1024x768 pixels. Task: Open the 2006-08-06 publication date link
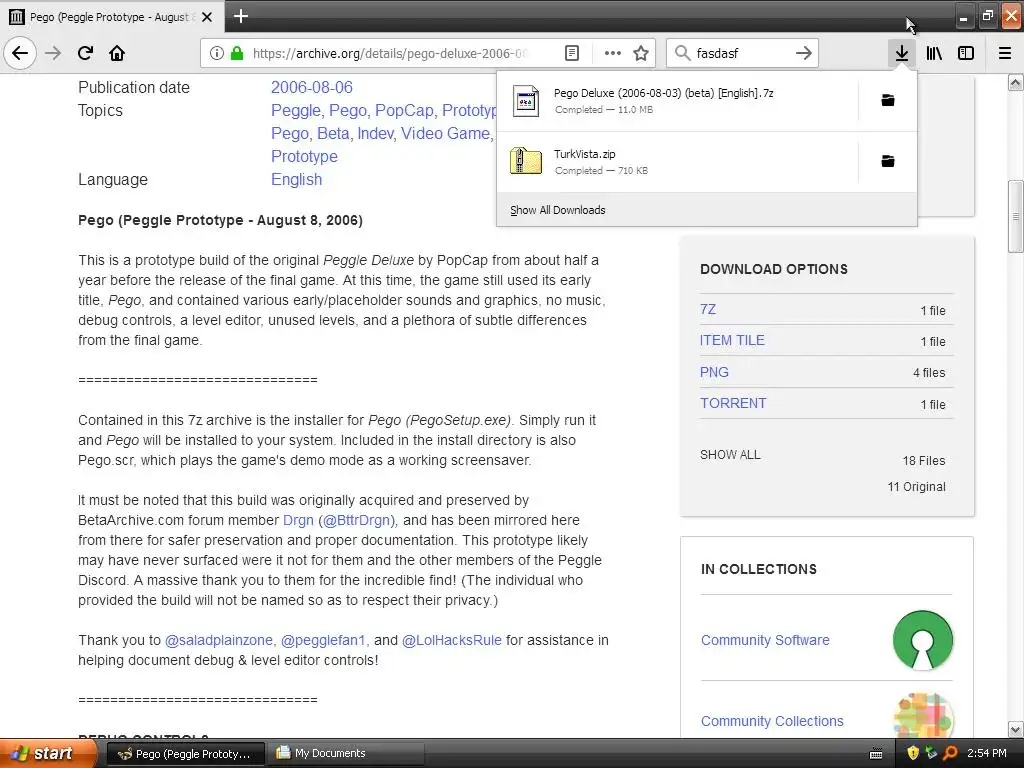tap(312, 88)
